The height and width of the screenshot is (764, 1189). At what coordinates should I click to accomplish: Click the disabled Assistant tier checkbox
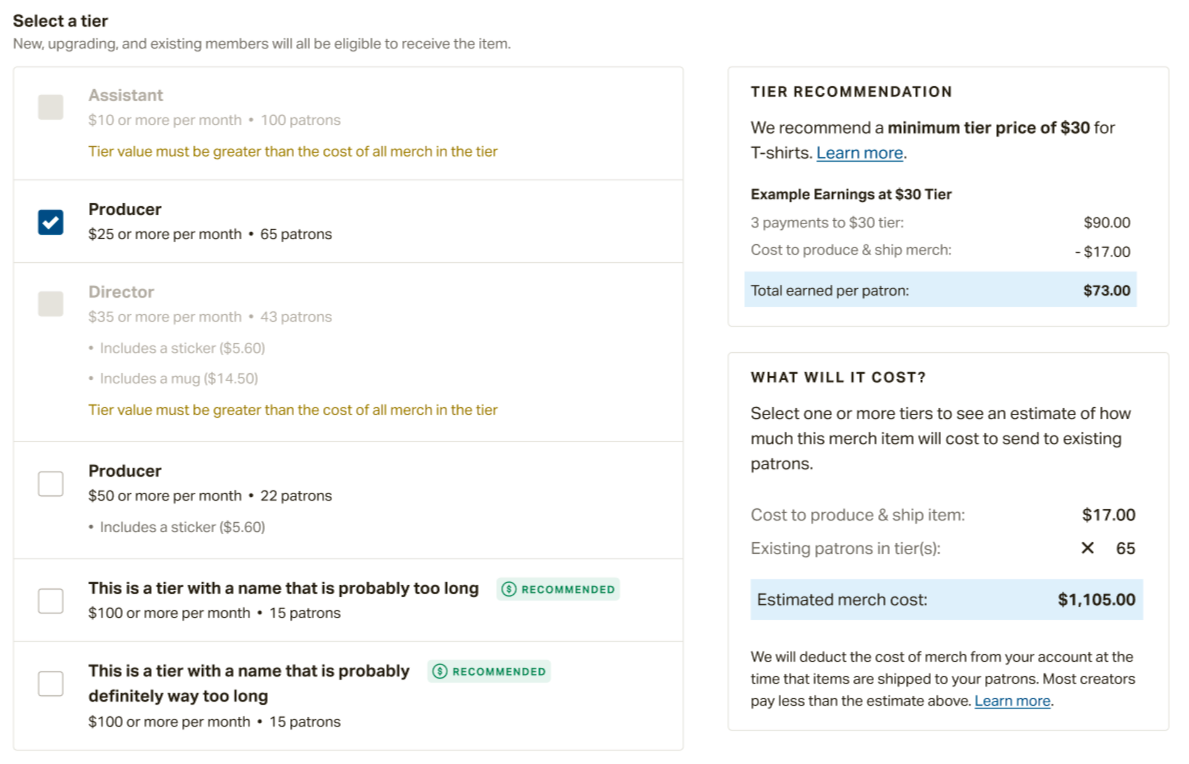[x=51, y=108]
